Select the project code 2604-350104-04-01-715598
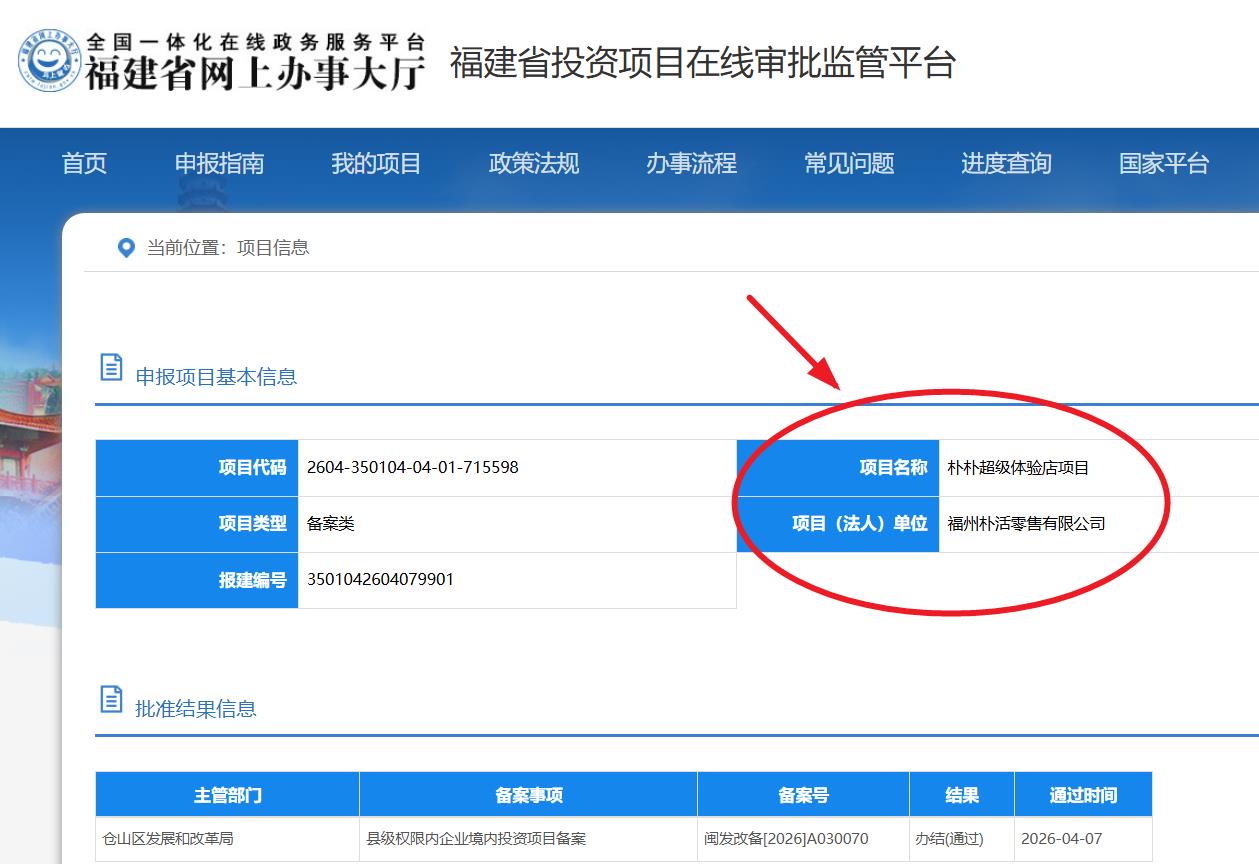 coord(412,467)
